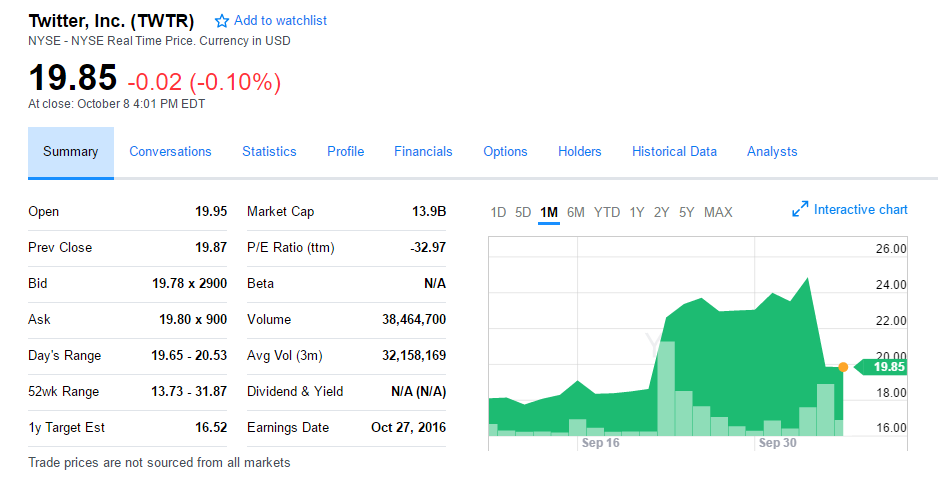Click the Day's Range value 19.65 - 20.53
The image size is (938, 483).
[x=189, y=356]
